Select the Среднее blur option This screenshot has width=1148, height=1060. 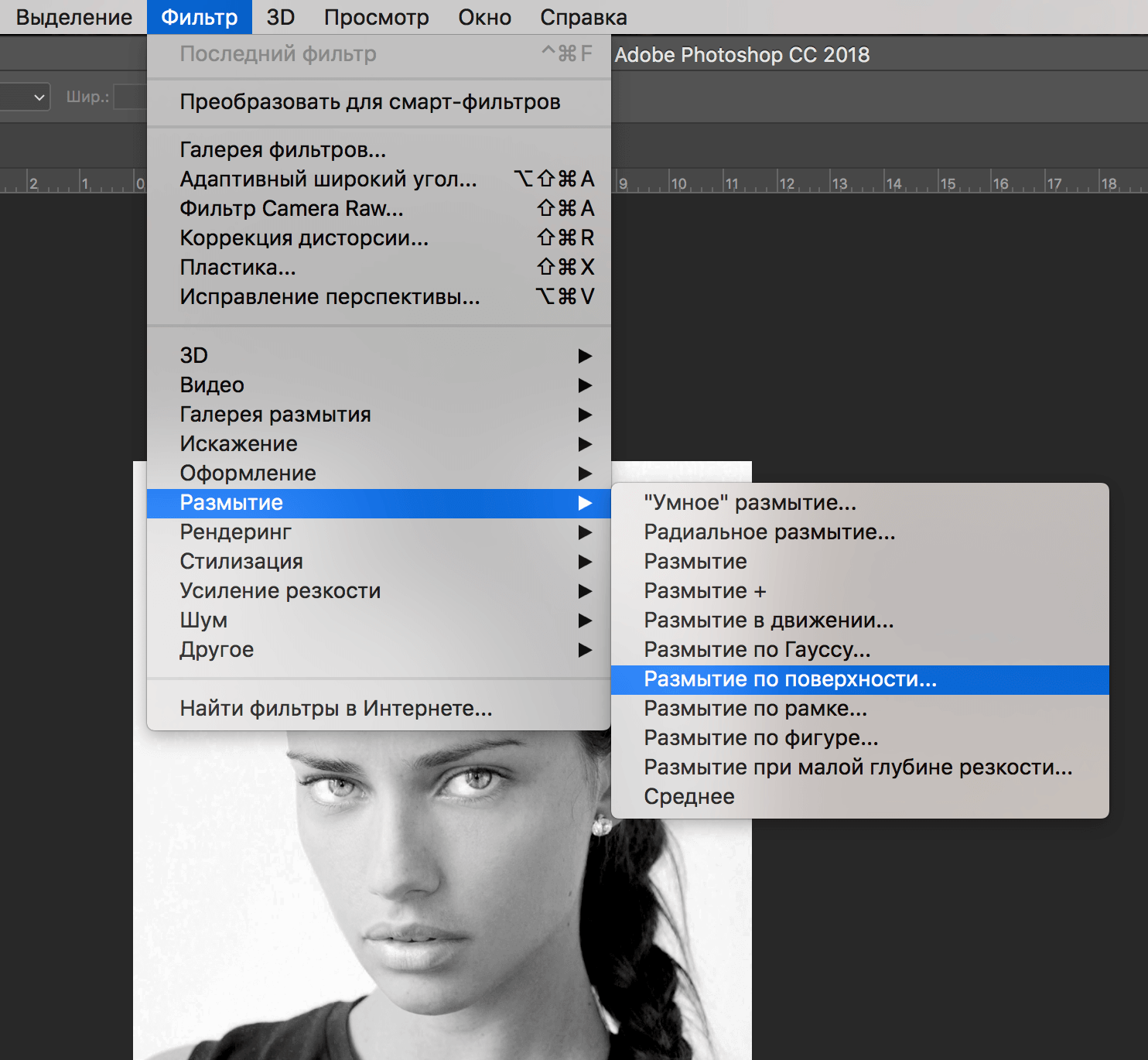(688, 796)
